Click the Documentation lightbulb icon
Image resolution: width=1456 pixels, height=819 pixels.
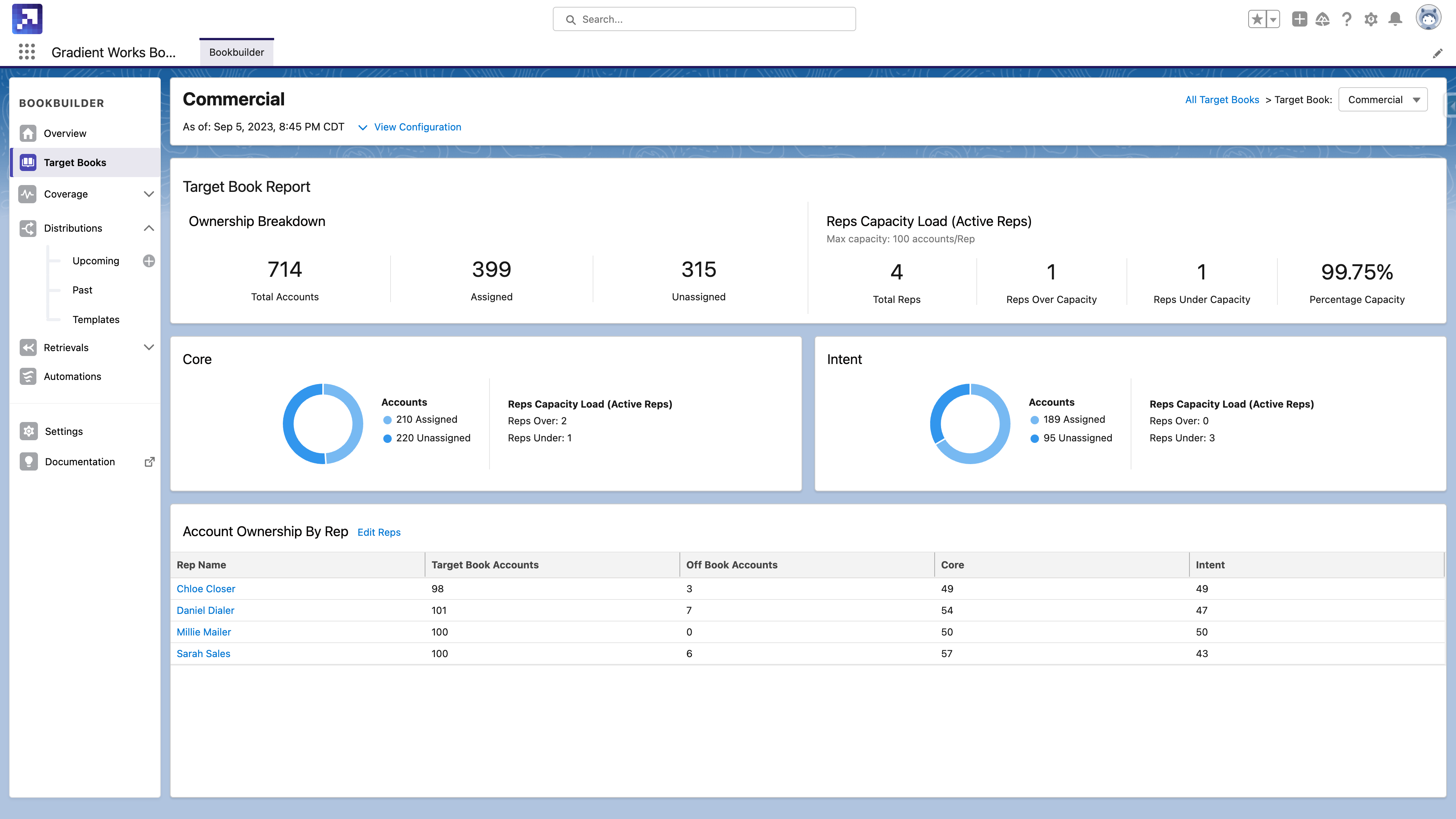[x=28, y=462]
